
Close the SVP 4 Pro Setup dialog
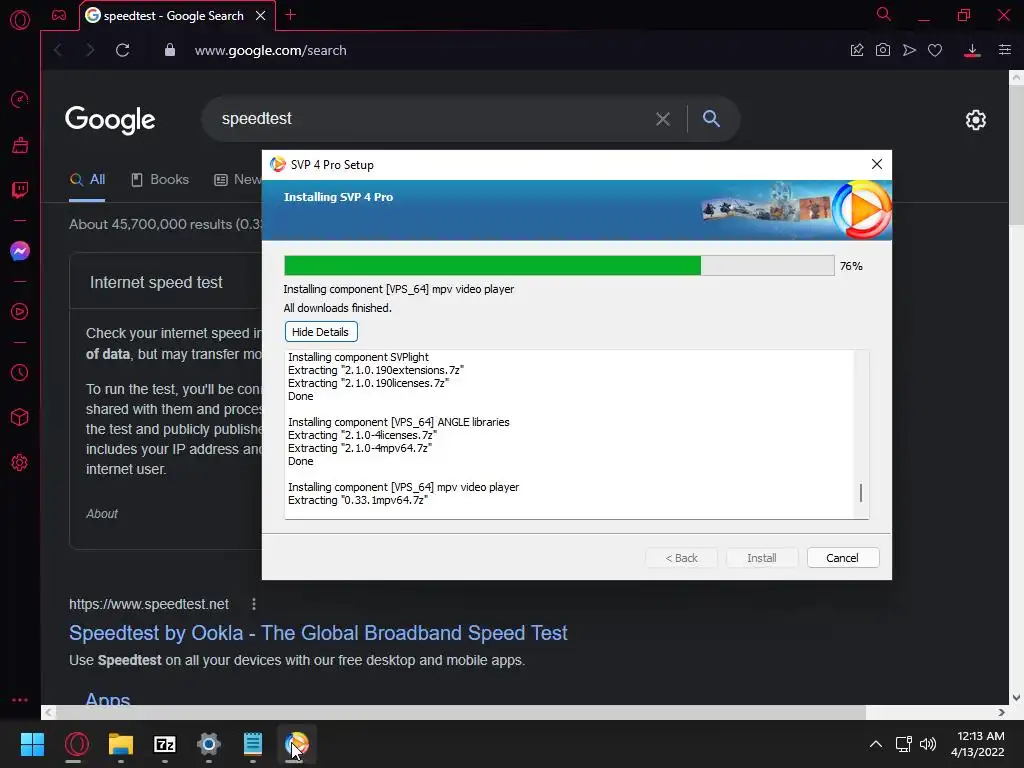[876, 164]
